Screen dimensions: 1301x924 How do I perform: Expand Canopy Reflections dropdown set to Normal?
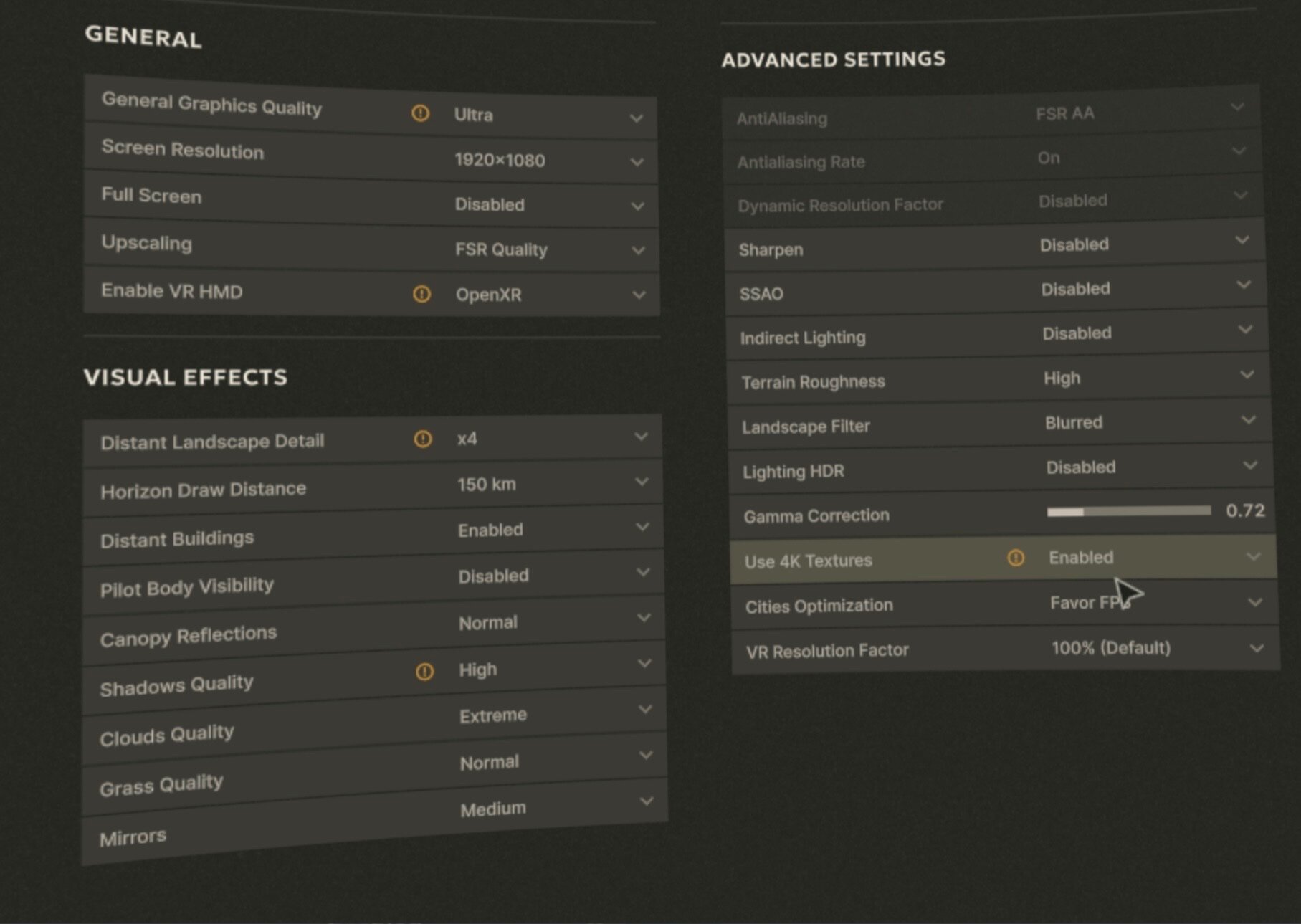tap(556, 621)
